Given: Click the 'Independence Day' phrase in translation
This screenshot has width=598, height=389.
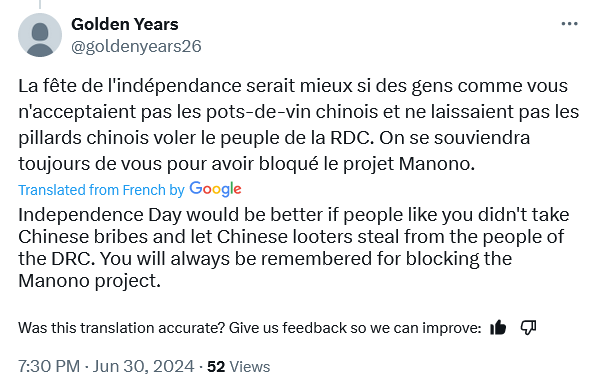Looking at the screenshot, I should coord(100,215).
